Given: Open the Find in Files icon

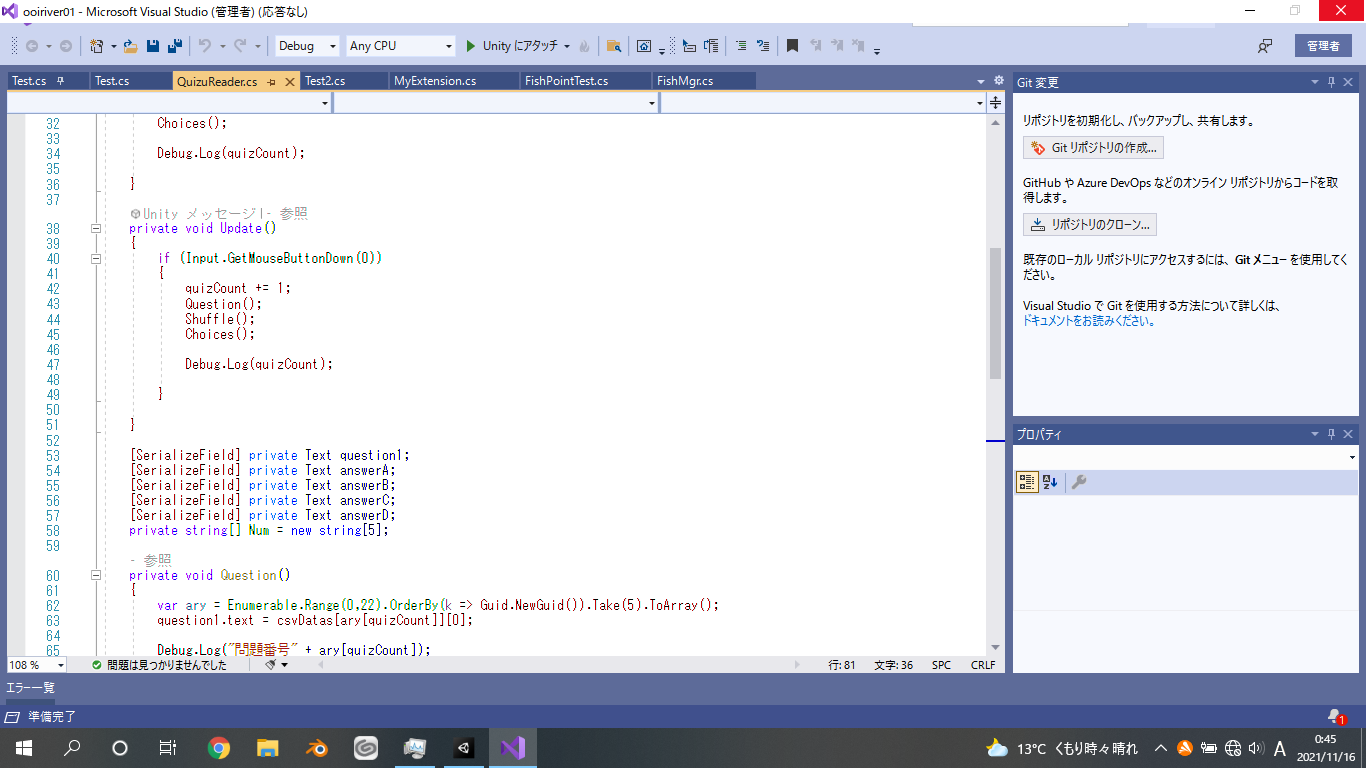Looking at the screenshot, I should coord(615,46).
